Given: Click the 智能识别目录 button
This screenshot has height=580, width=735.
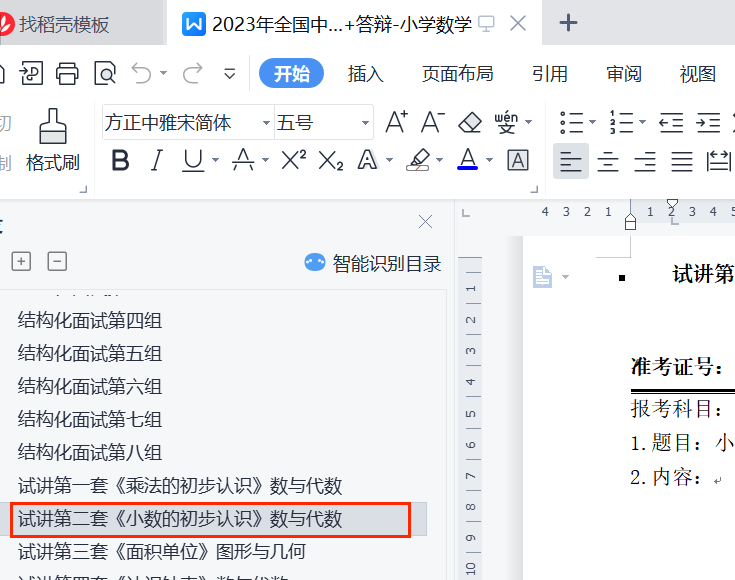Looking at the screenshot, I should [373, 263].
